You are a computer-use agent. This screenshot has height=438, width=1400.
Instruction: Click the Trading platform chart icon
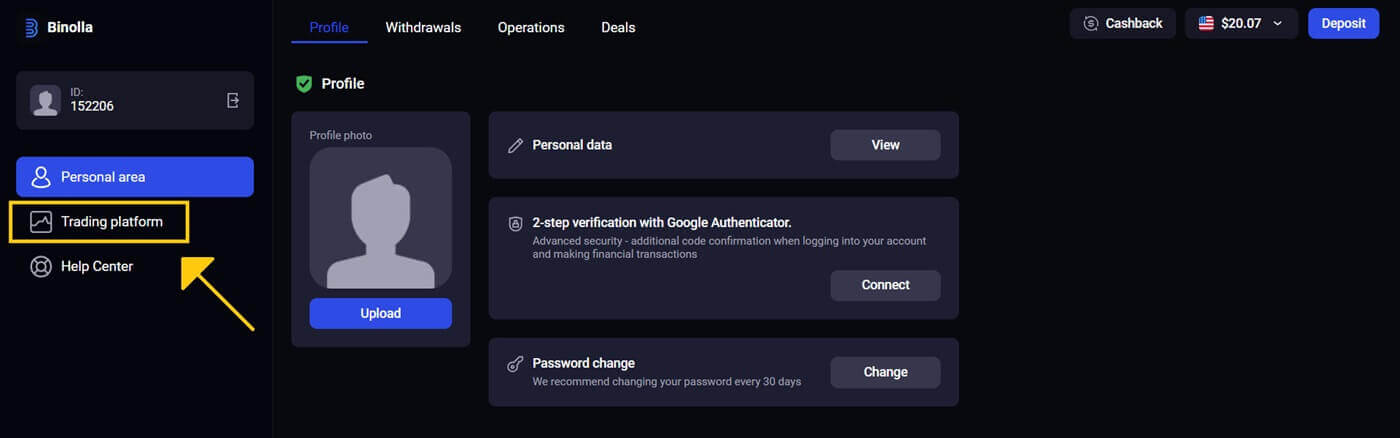pos(41,222)
